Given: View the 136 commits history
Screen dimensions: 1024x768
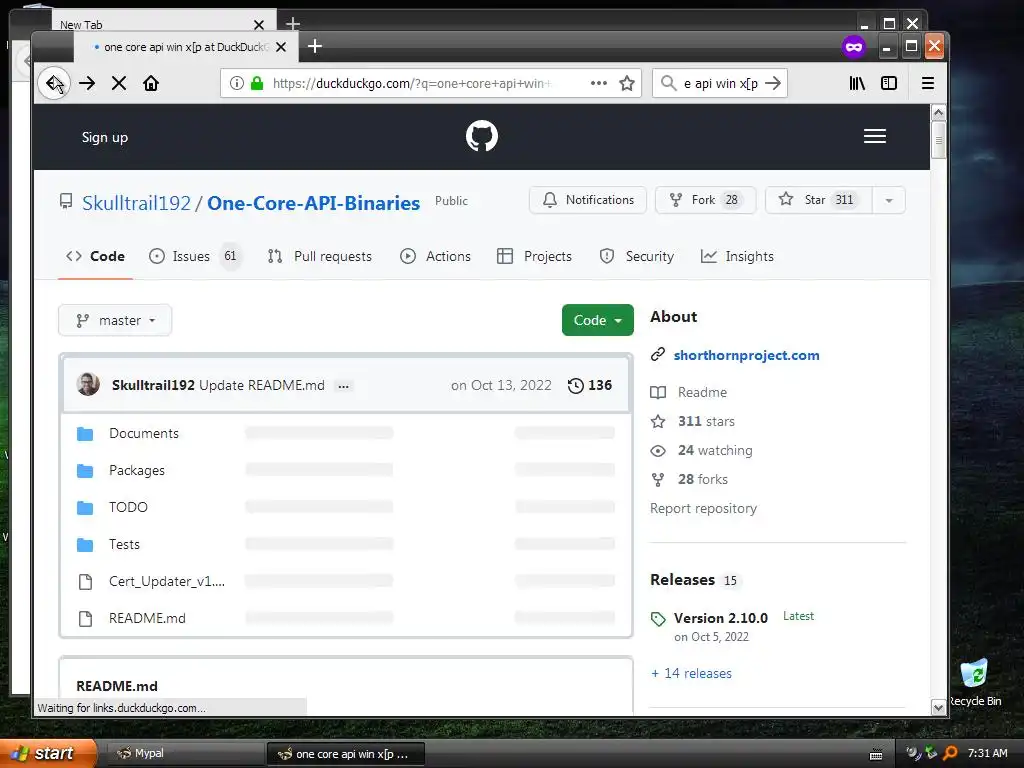Looking at the screenshot, I should [x=590, y=385].
